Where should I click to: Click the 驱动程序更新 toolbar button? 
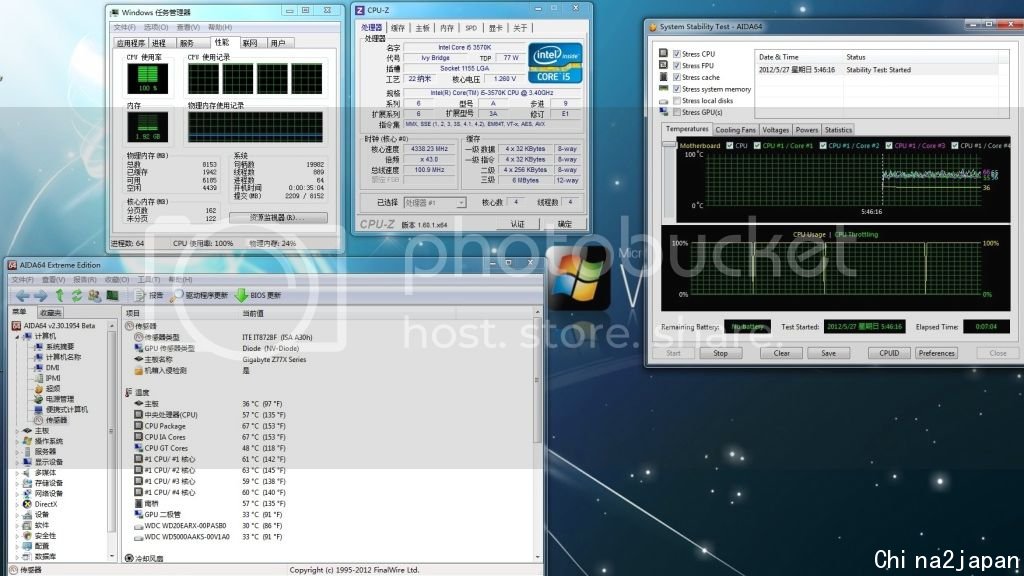pyautogui.click(x=199, y=296)
